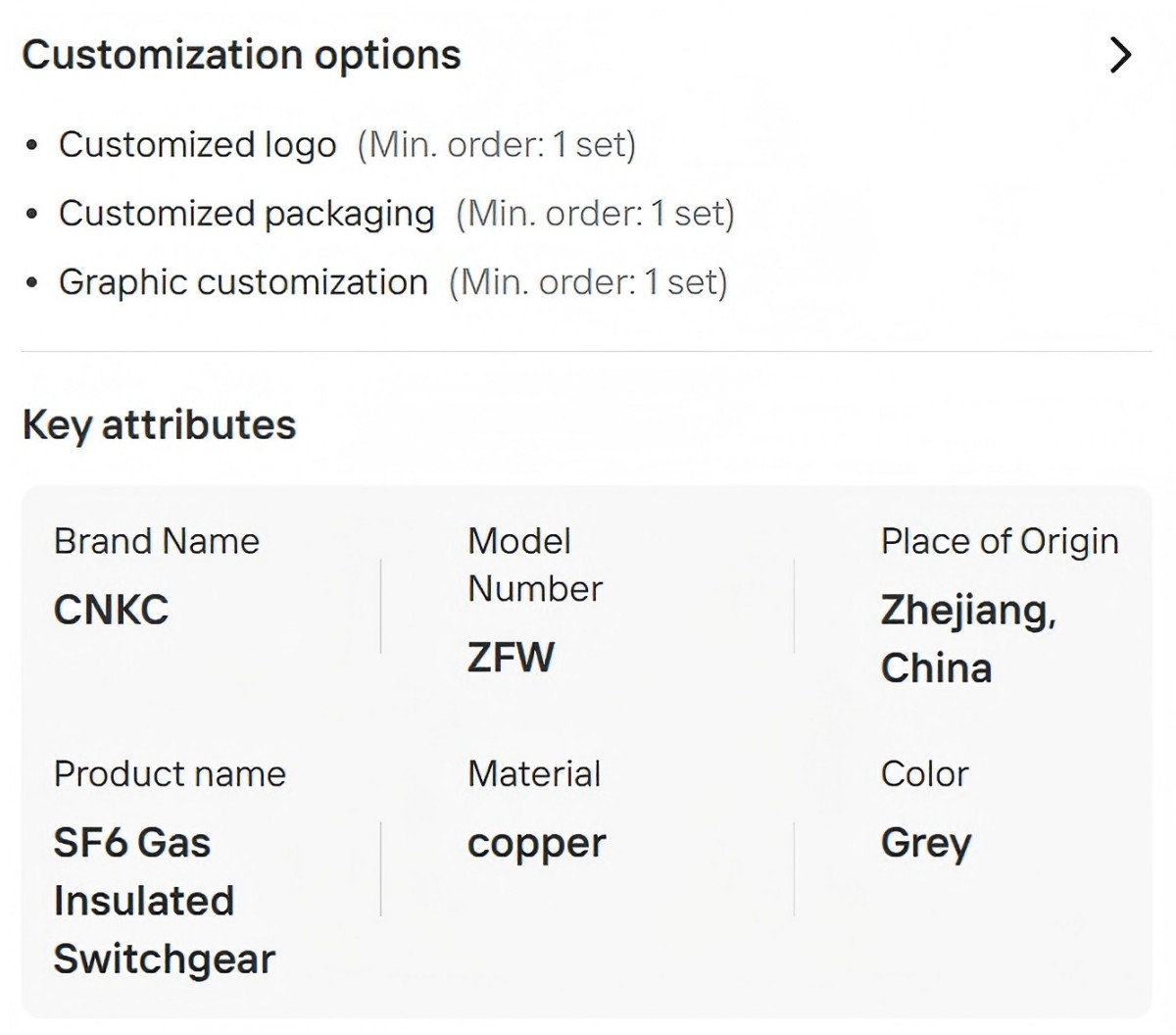This screenshot has width=1176, height=1035.
Task: Select the Graphic customization option
Action: coord(243,282)
